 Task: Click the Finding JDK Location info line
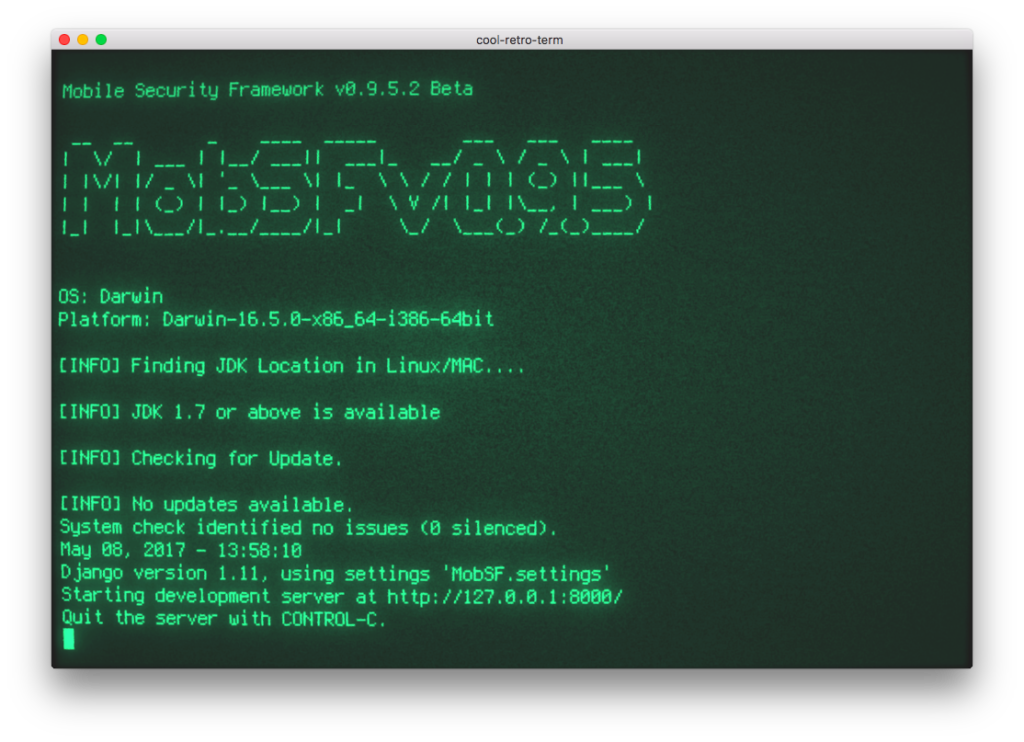(291, 366)
